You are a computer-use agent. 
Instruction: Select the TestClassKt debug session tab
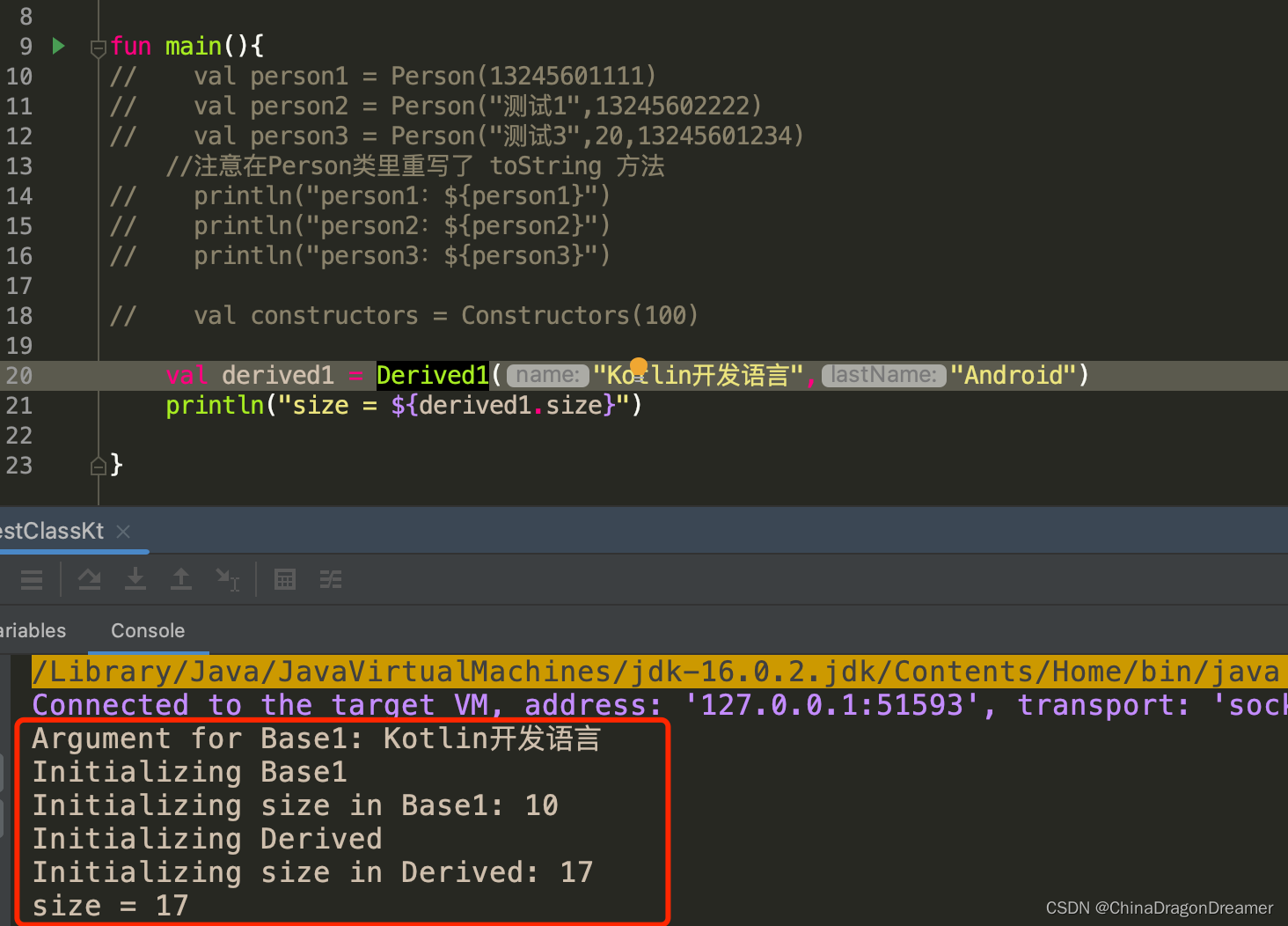52,532
